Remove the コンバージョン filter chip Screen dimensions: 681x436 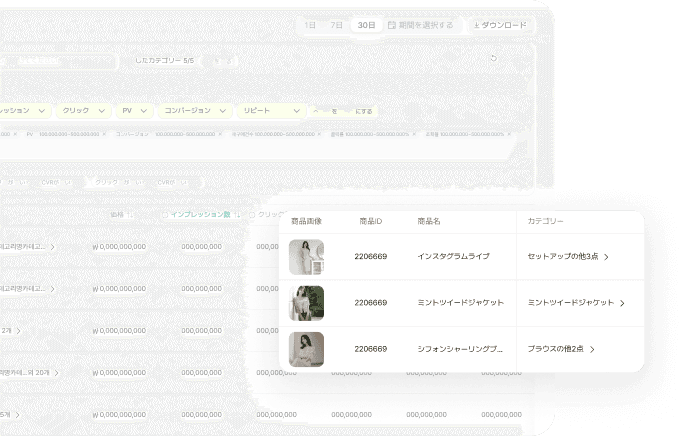(x=220, y=134)
